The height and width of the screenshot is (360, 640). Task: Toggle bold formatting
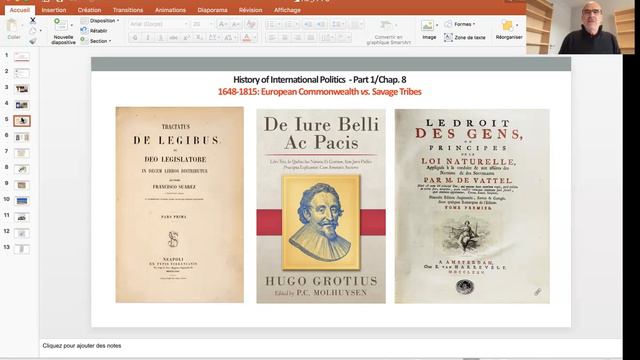[135, 38]
